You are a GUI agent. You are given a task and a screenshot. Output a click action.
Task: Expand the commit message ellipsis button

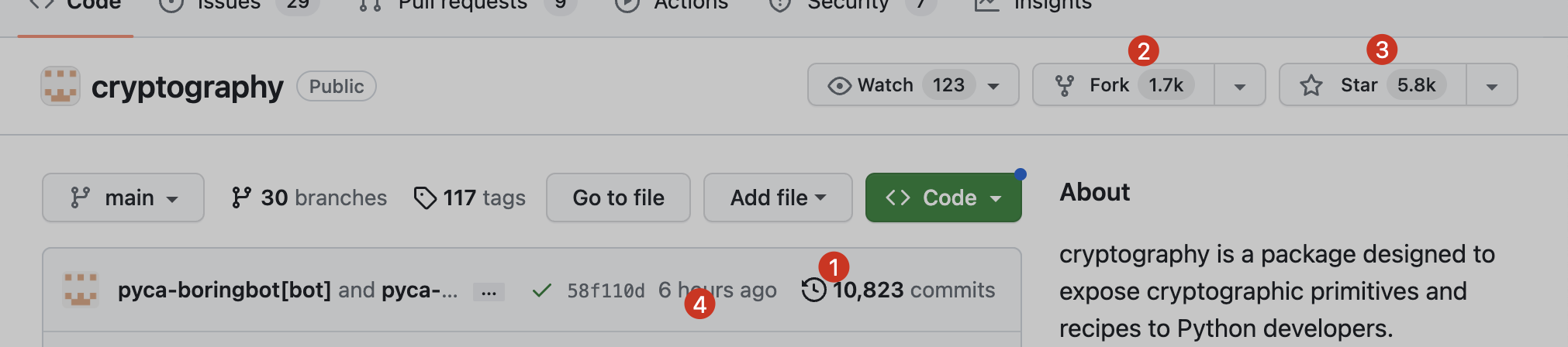489,292
